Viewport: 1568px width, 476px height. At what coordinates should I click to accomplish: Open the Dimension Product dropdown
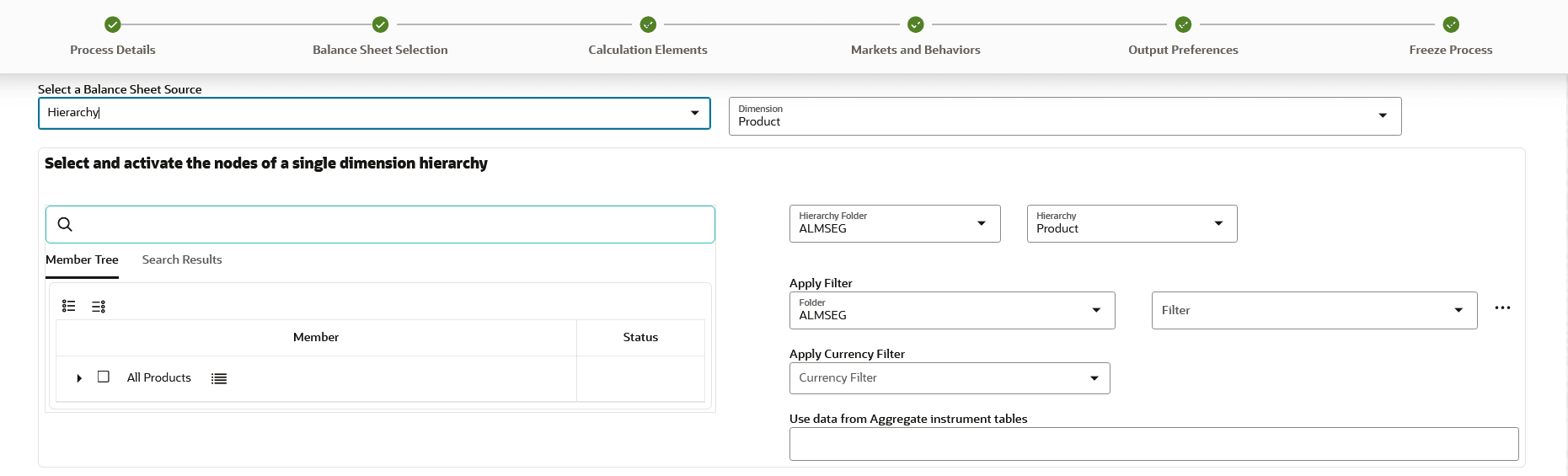click(x=1383, y=115)
